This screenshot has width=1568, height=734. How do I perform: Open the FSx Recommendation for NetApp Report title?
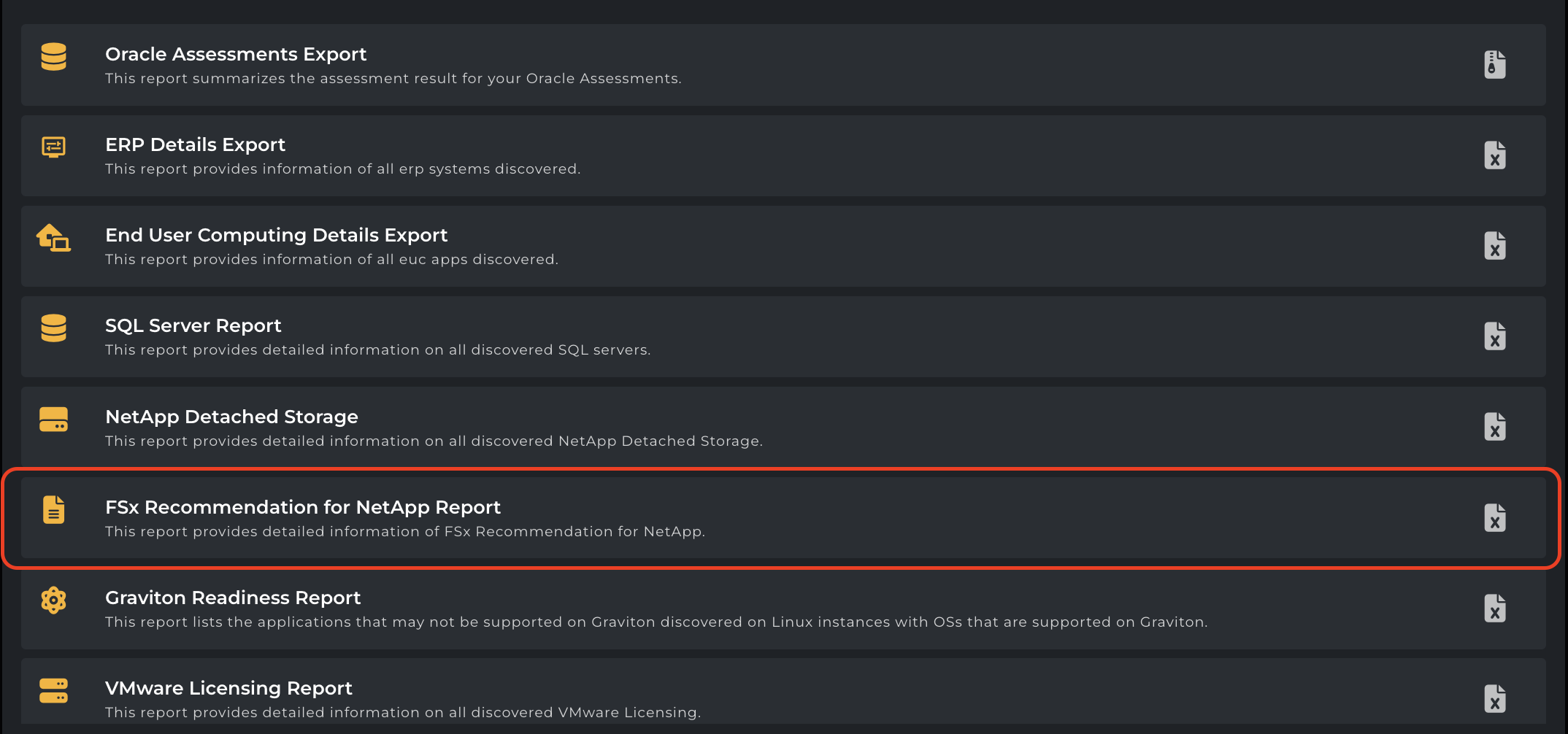pyautogui.click(x=303, y=507)
